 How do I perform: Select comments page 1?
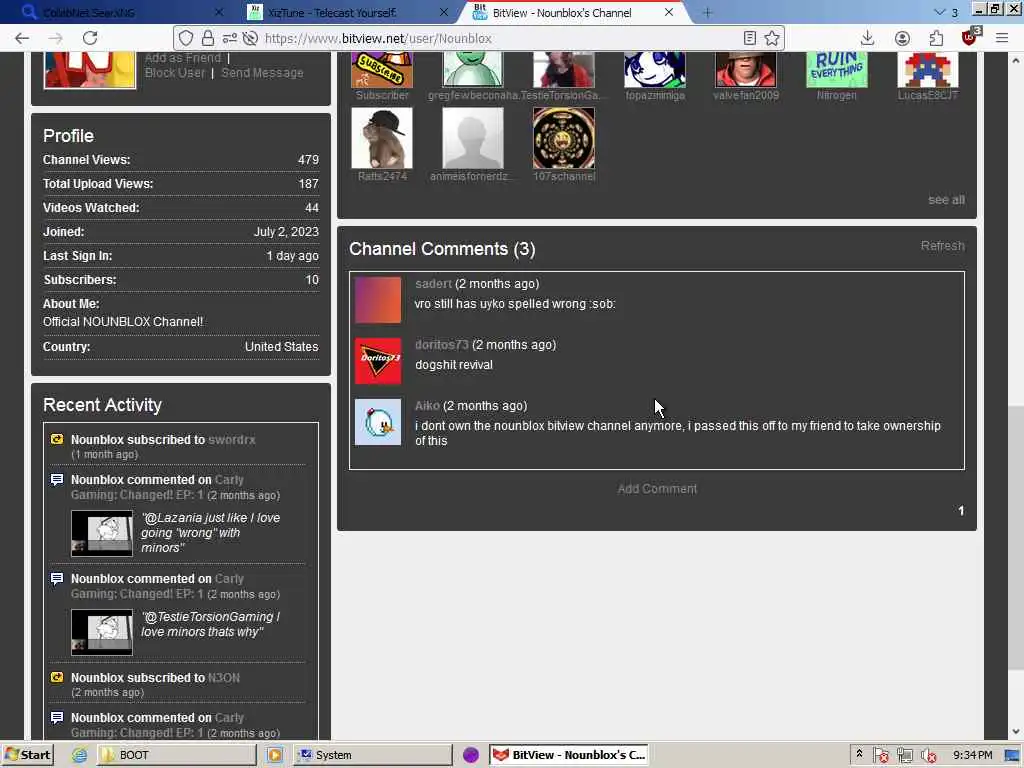click(x=961, y=511)
